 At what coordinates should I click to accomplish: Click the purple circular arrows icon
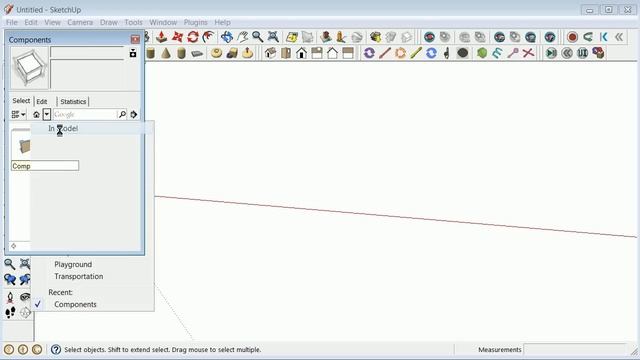pyautogui.click(x=369, y=53)
